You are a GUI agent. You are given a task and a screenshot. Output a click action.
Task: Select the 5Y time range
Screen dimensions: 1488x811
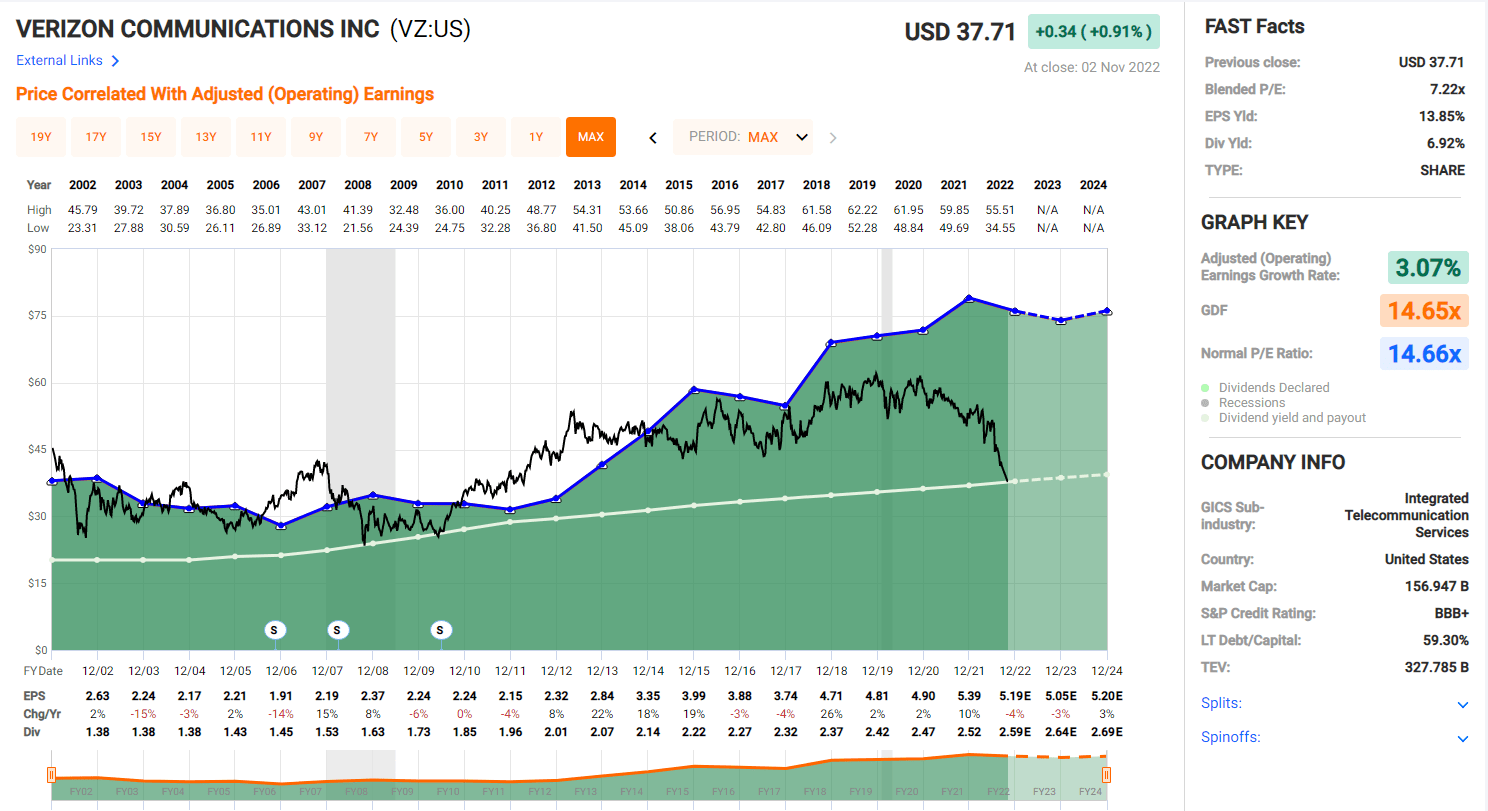click(426, 137)
